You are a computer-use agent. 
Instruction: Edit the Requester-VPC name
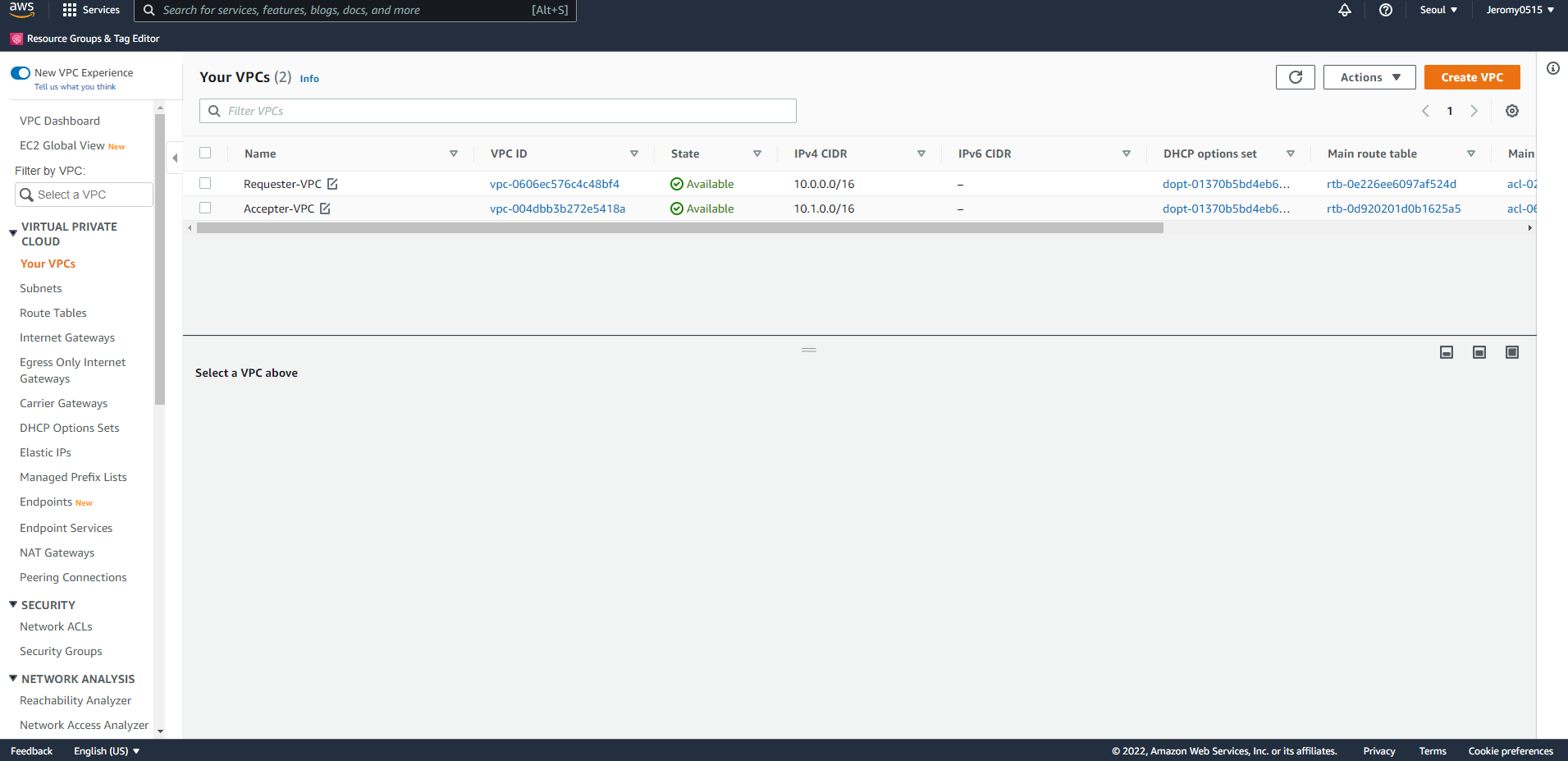point(332,184)
